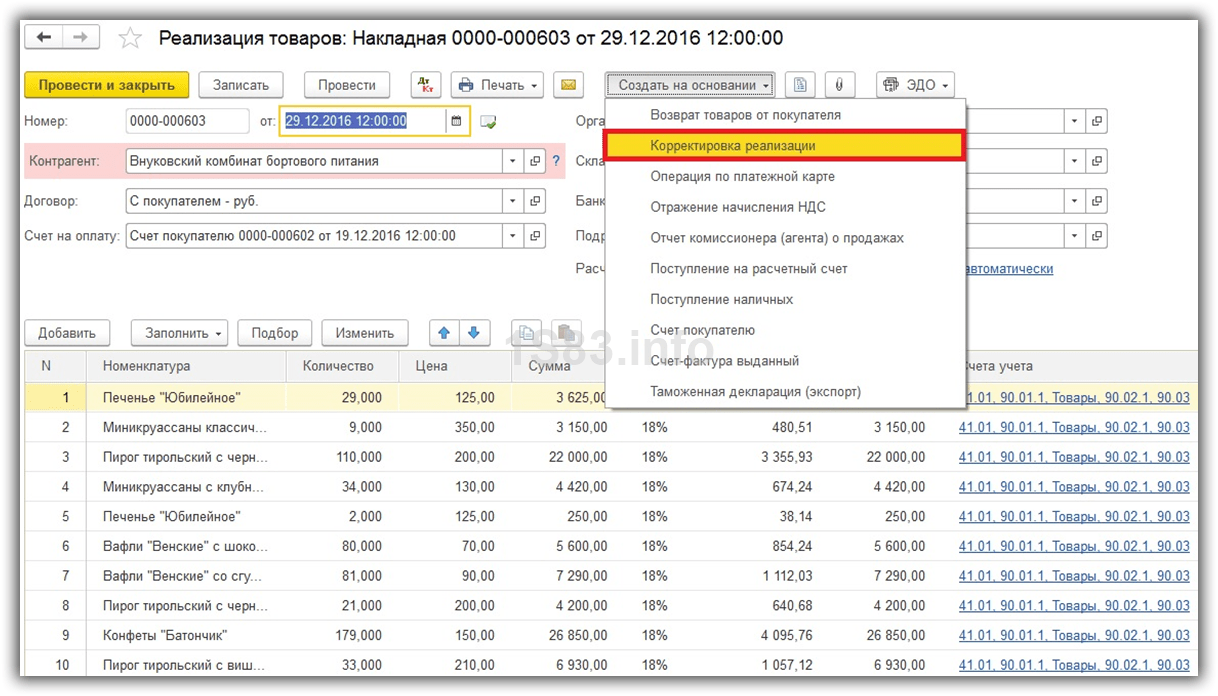Click the envelope email icon in toolbar
The width and height of the screenshot is (1218, 696).
(568, 85)
